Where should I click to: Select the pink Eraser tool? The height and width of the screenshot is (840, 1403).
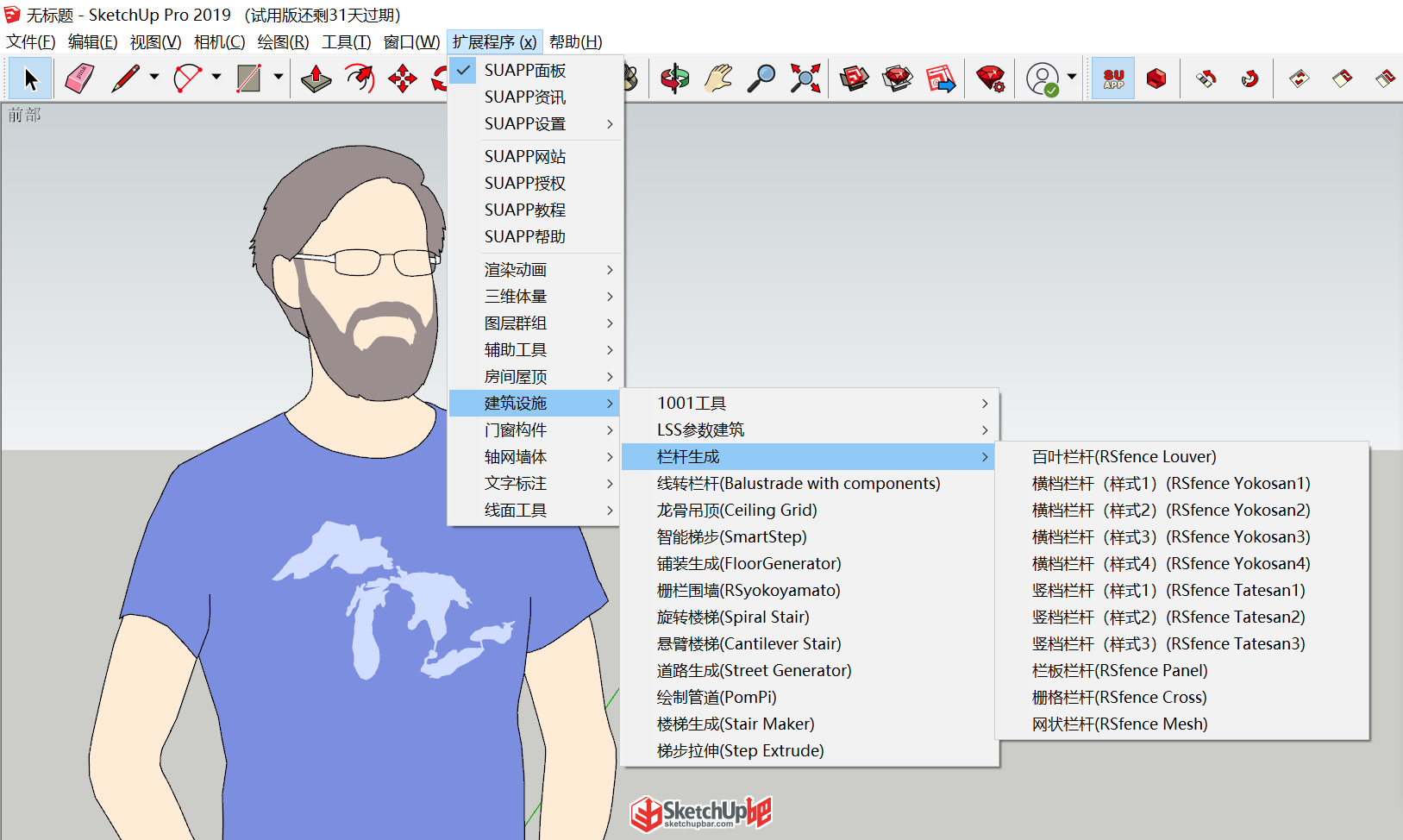pyautogui.click(x=79, y=78)
